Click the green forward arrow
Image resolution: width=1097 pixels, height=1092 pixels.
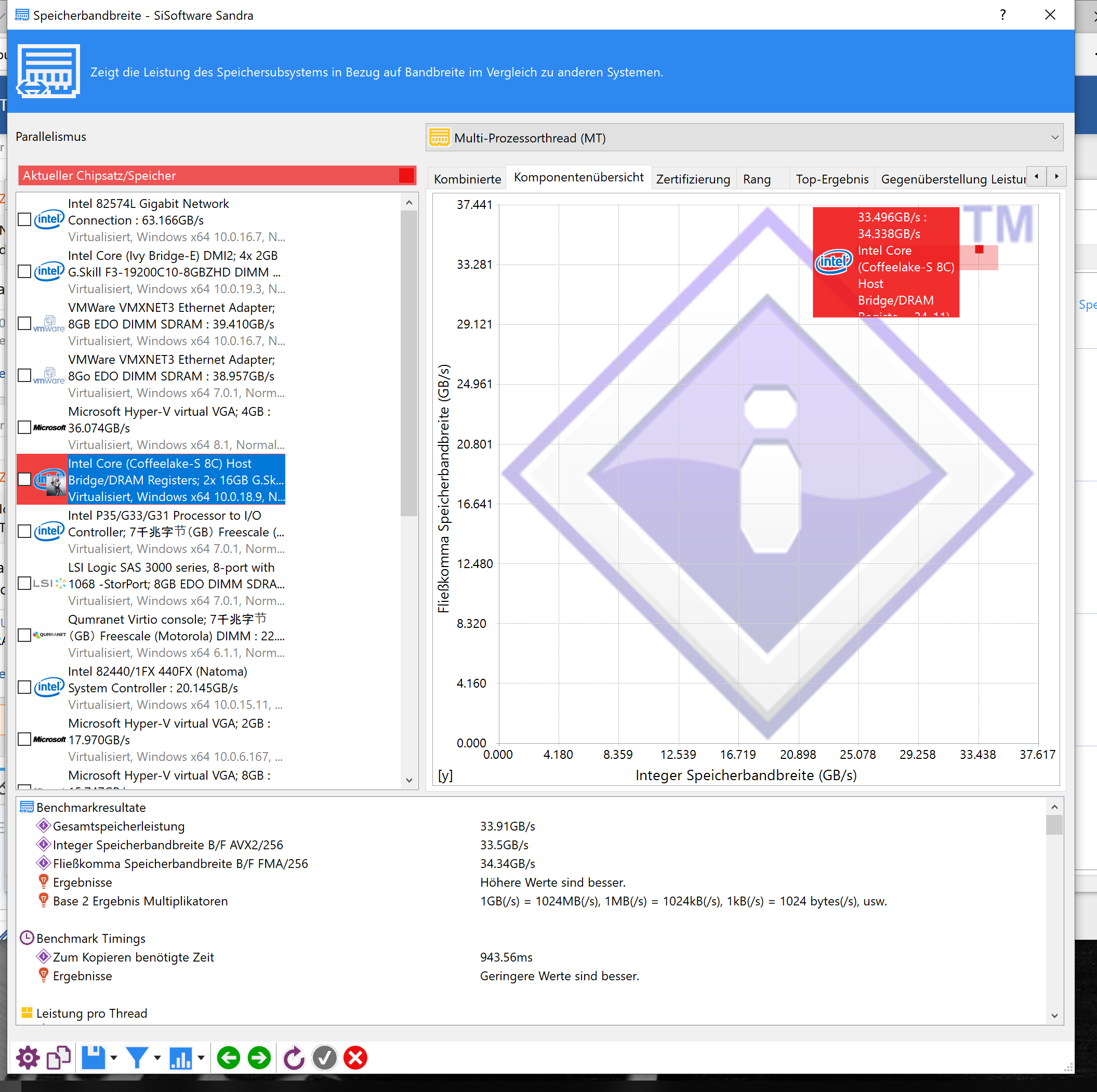click(x=259, y=1058)
